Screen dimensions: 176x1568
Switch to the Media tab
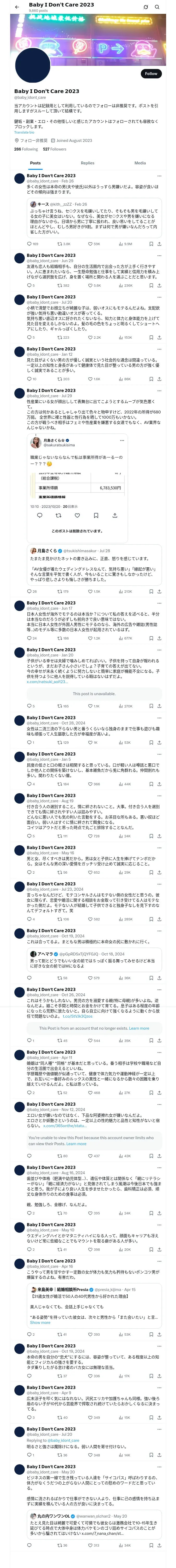point(140,163)
